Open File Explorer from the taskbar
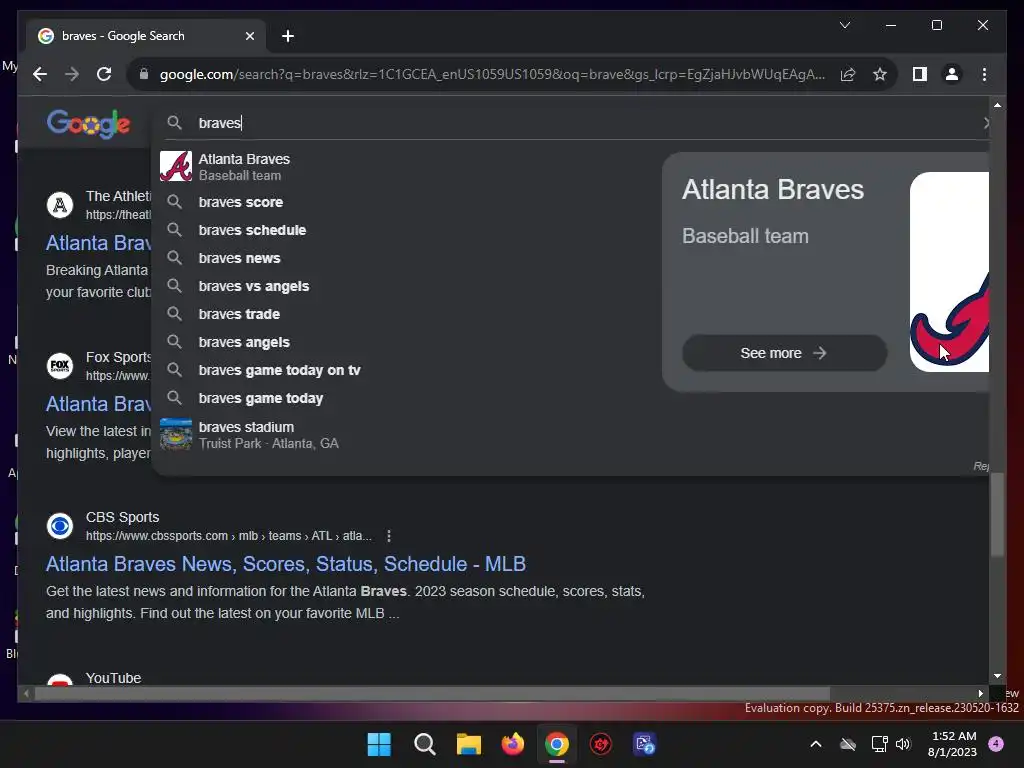Image resolution: width=1024 pixels, height=768 pixels. click(468, 744)
